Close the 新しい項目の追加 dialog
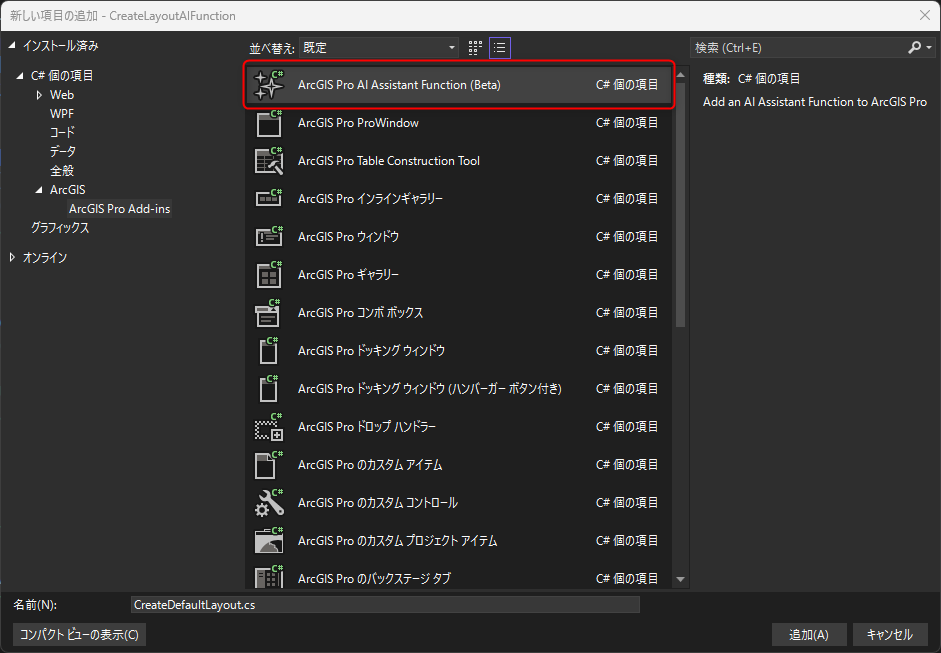This screenshot has height=653, width=941. tap(925, 16)
